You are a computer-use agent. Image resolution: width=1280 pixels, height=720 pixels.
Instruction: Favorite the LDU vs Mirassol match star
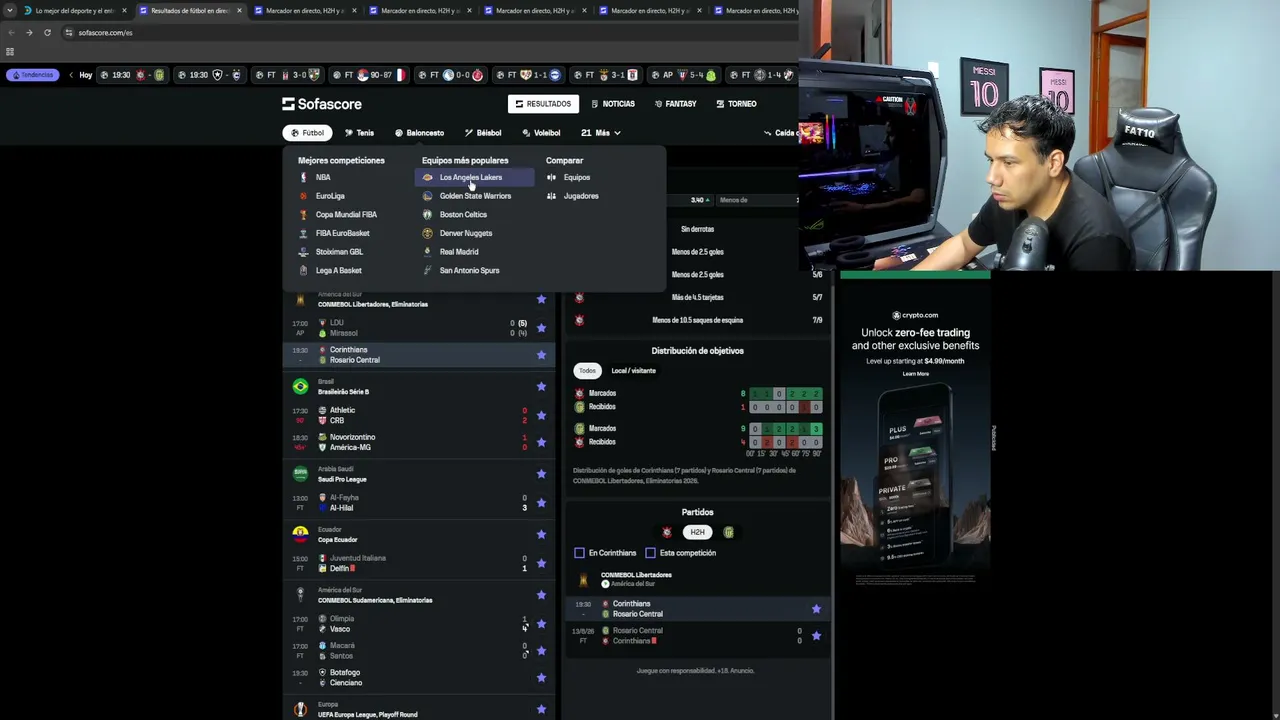coord(541,327)
